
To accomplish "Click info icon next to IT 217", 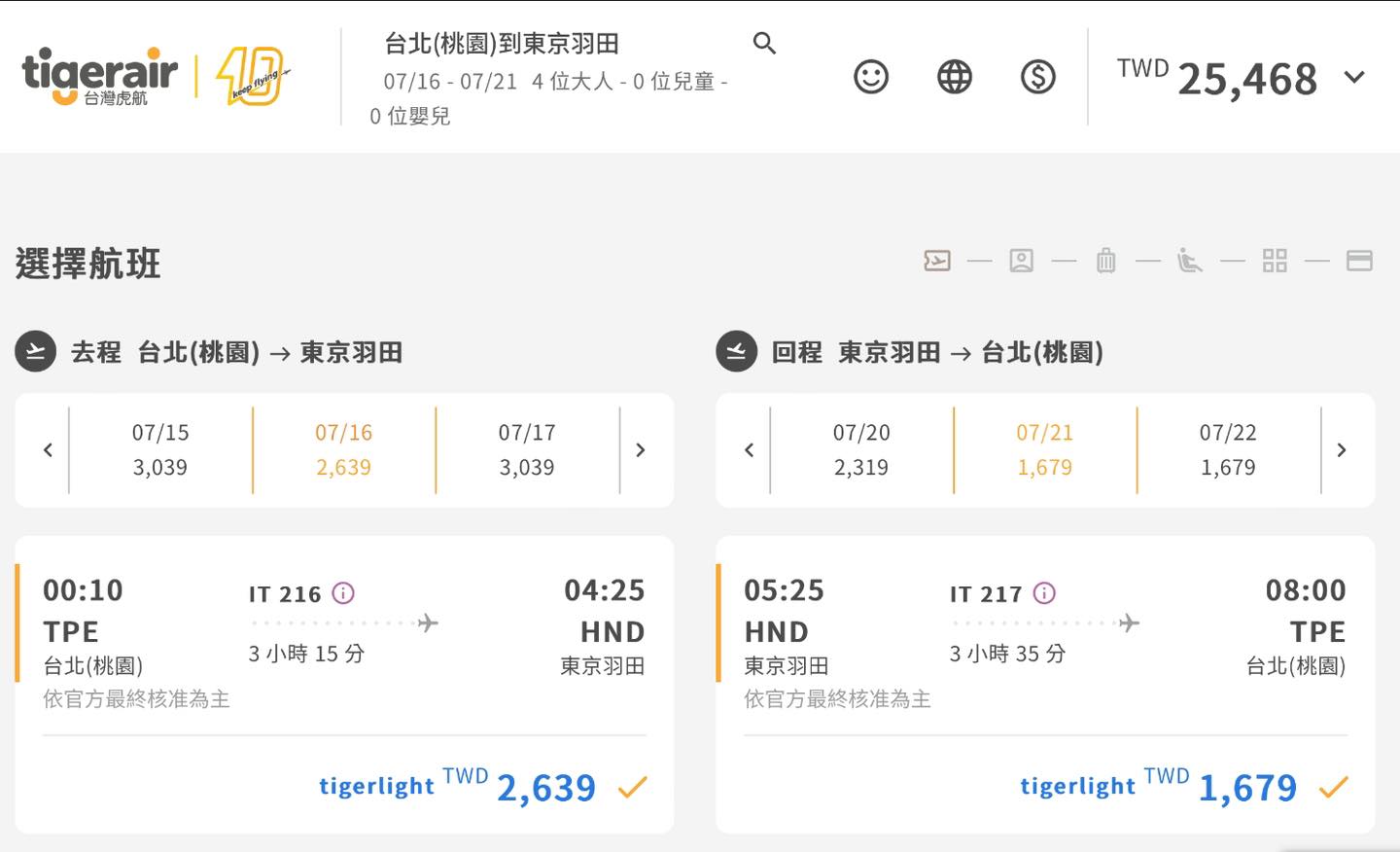I will click(x=1044, y=593).
